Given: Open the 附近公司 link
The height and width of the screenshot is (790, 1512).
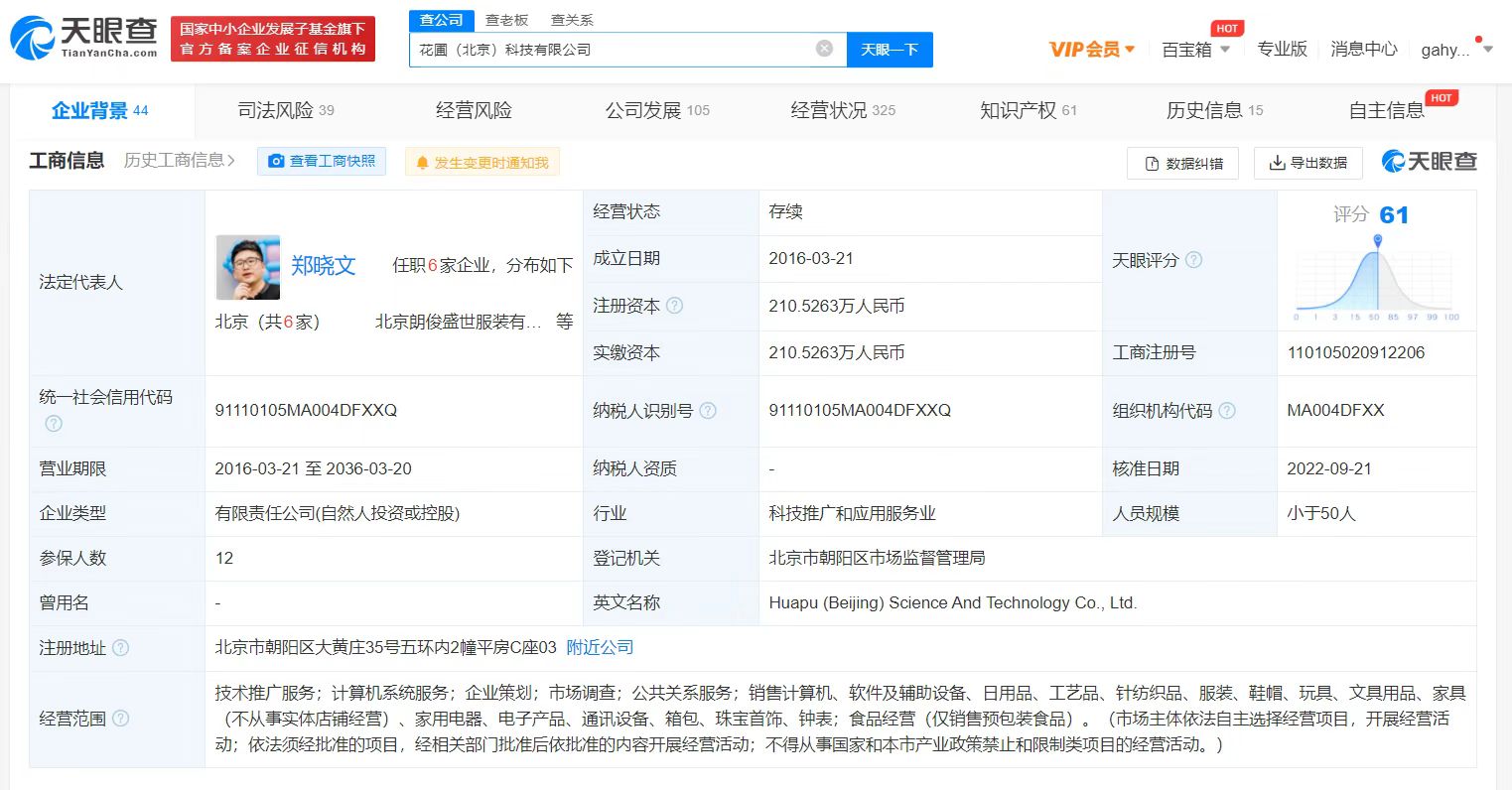Looking at the screenshot, I should tap(600, 647).
